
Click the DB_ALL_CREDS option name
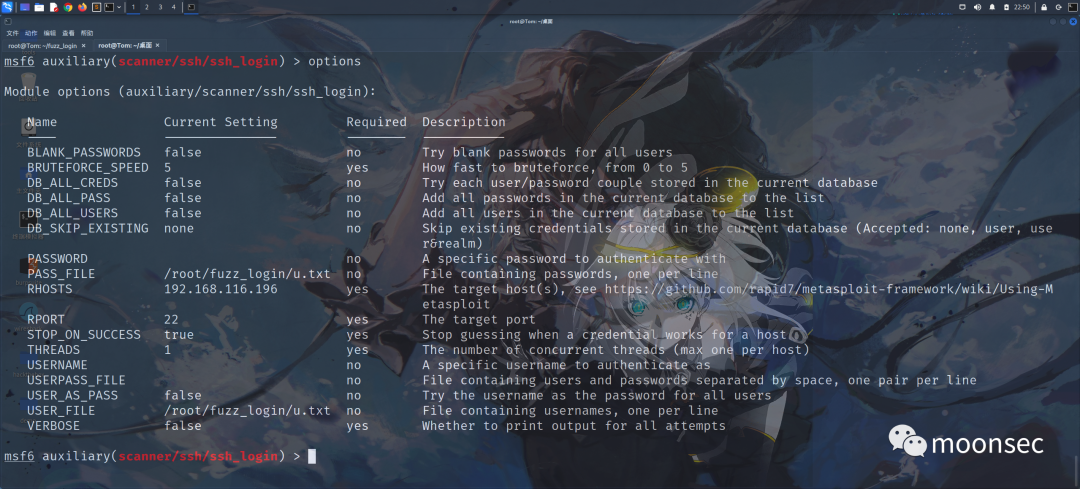(x=72, y=183)
